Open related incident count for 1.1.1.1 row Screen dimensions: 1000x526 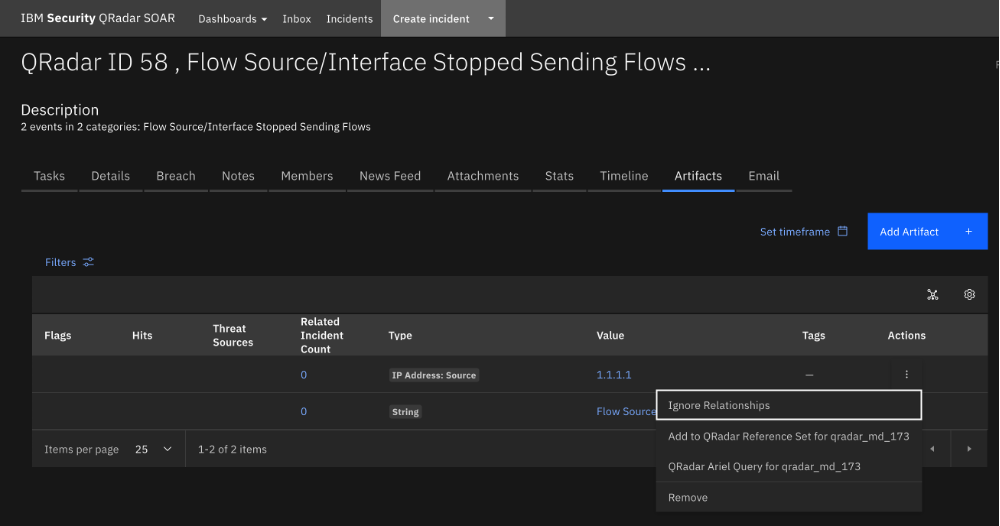(x=304, y=375)
